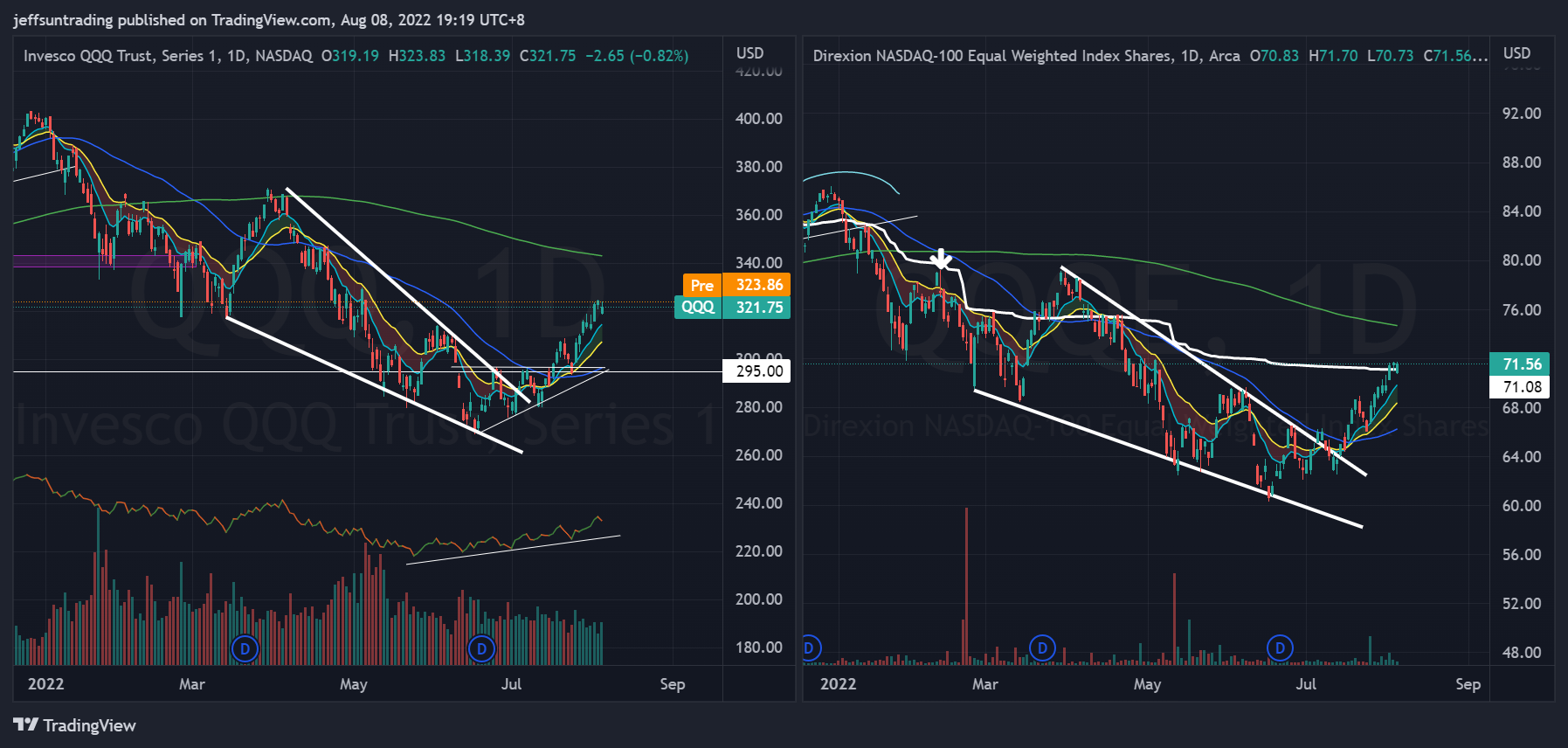This screenshot has height=748, width=1568.
Task: Click the high value H323.83
Action: [x=417, y=56]
